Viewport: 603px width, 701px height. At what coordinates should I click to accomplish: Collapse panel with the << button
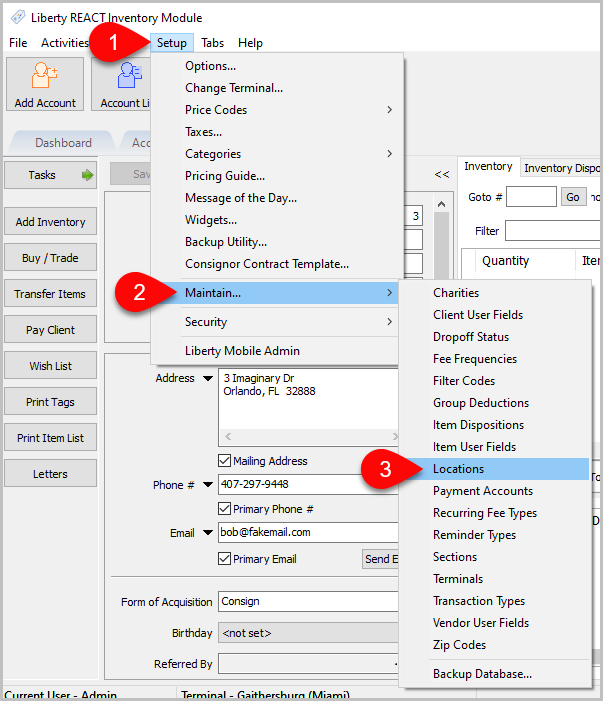coord(442,174)
